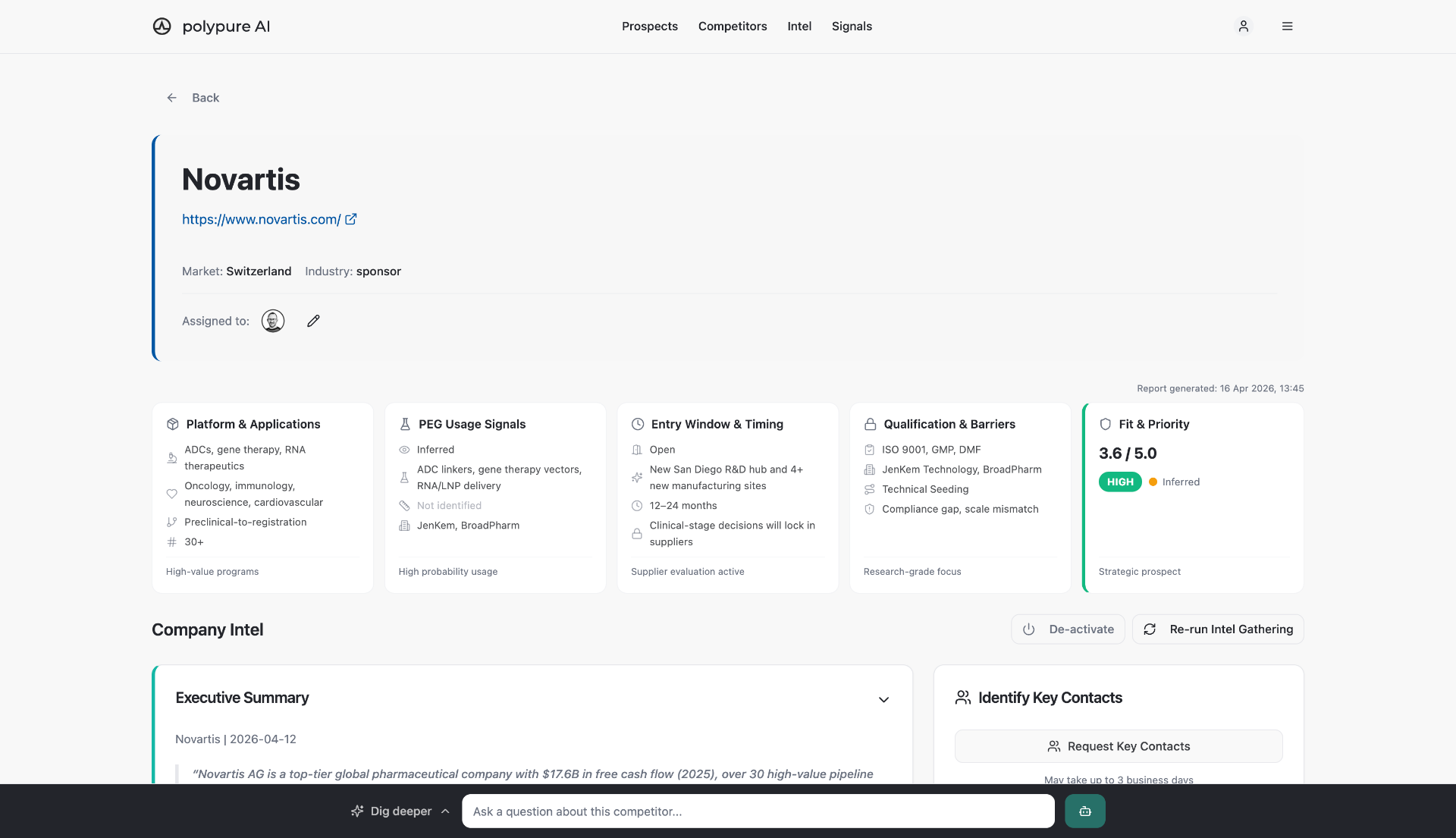Click the HIGH priority badge
Viewport: 1456px width, 838px height.
click(1120, 482)
